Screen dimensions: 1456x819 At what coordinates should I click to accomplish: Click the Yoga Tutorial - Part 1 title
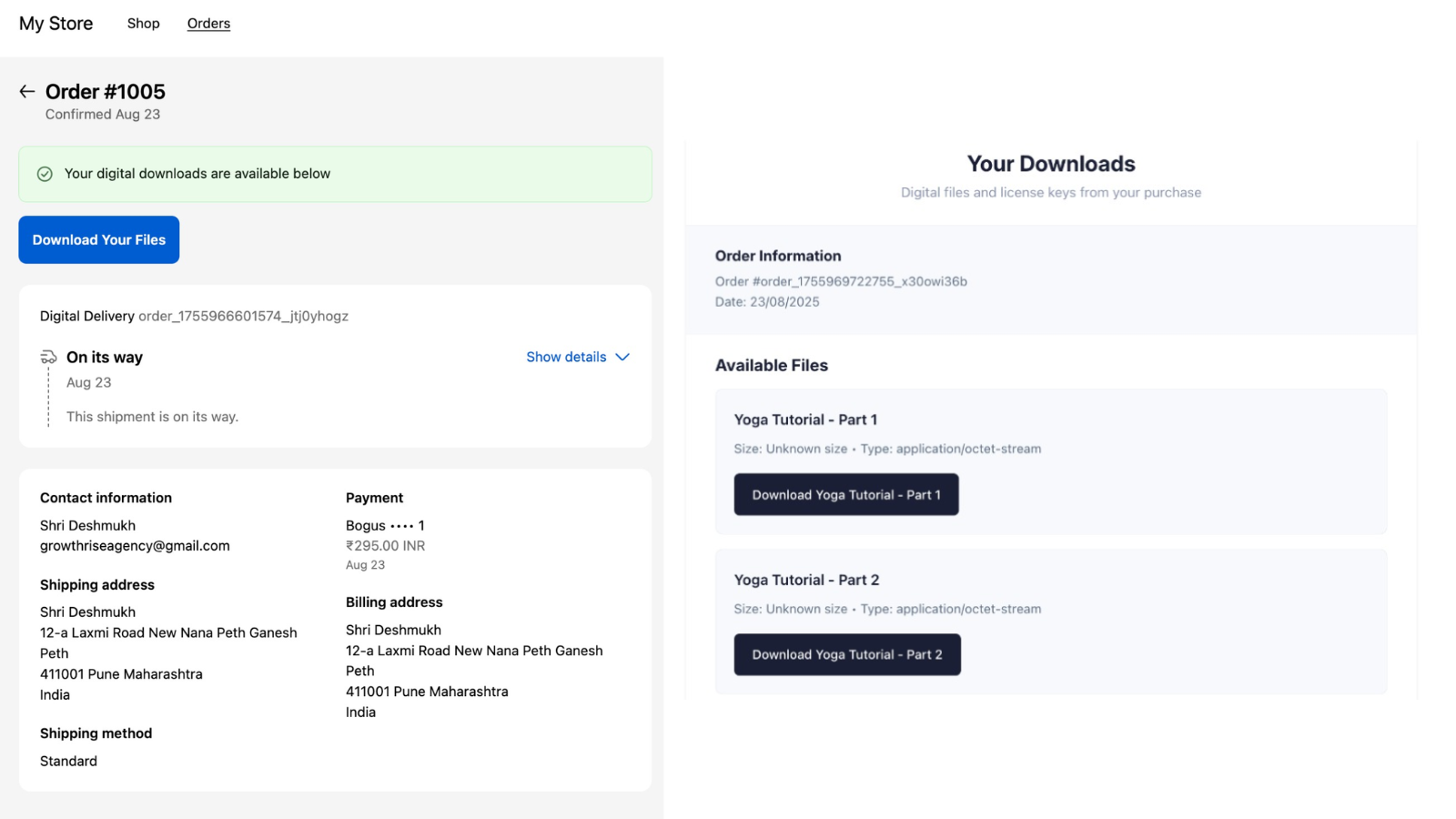(x=805, y=420)
